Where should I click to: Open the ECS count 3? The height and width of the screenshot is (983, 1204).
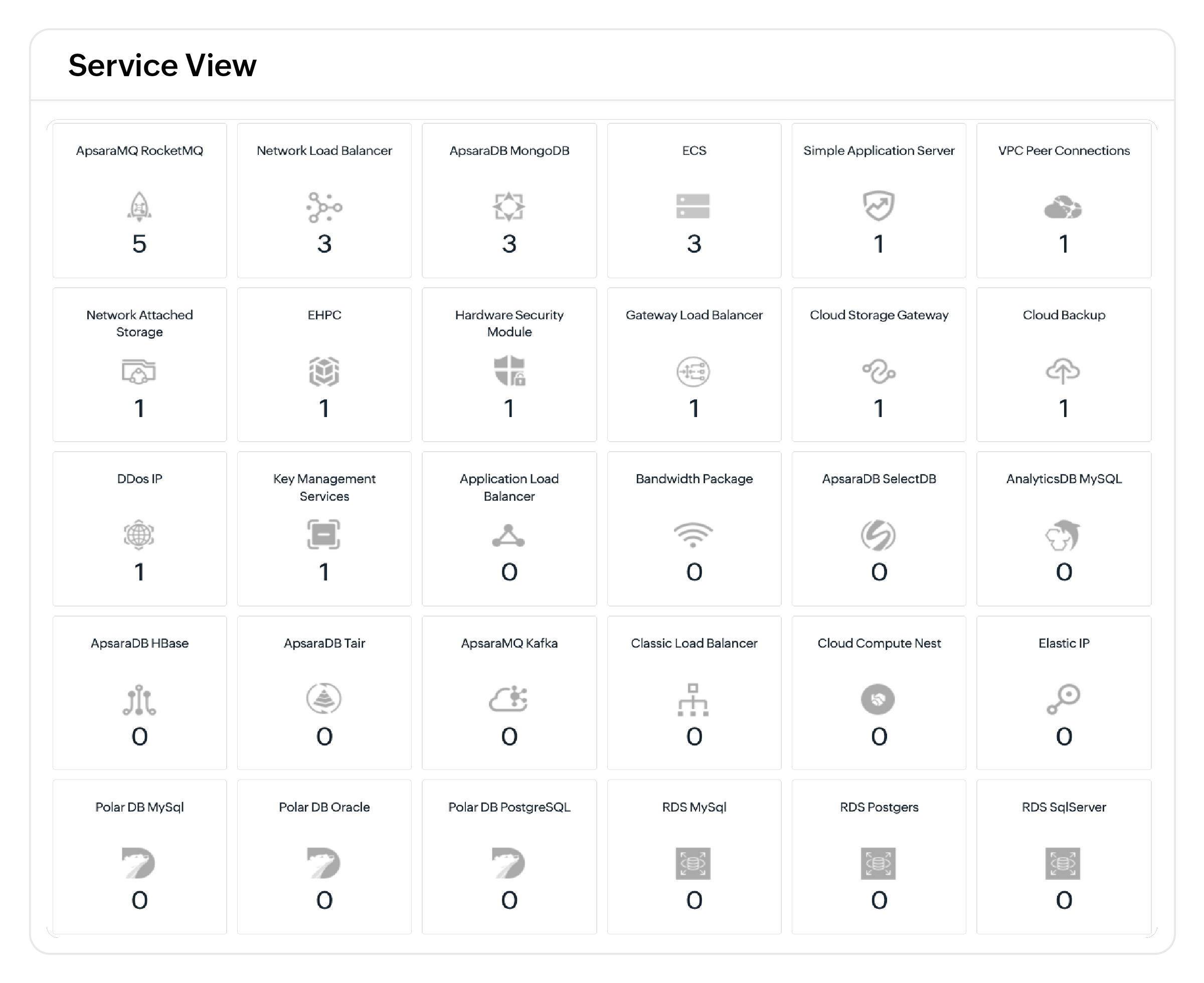[694, 244]
